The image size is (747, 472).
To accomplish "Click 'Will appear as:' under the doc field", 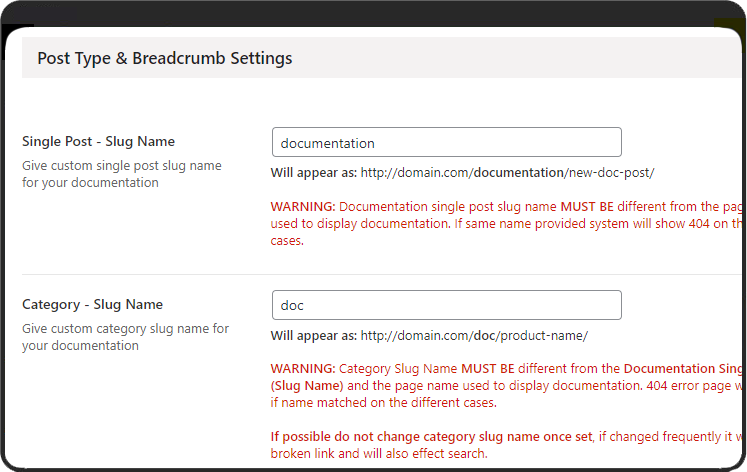I will point(314,336).
